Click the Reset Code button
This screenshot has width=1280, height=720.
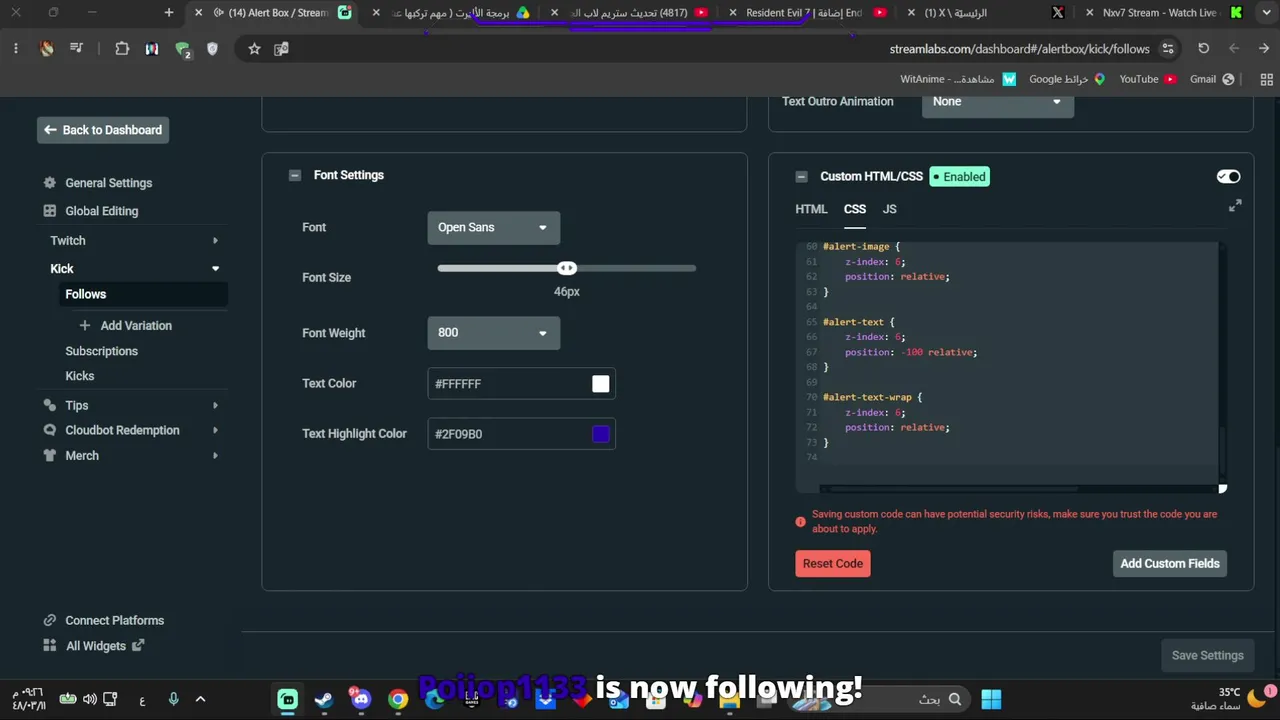coord(833,564)
